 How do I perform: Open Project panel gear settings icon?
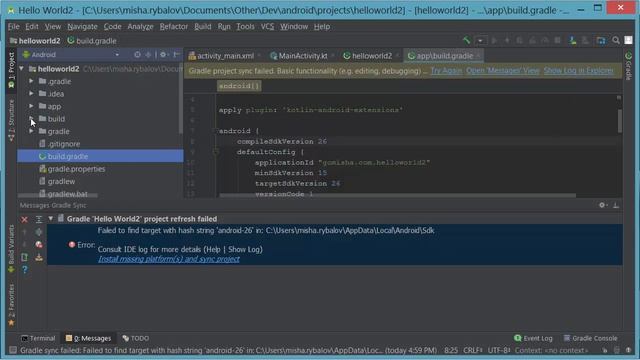163,55
